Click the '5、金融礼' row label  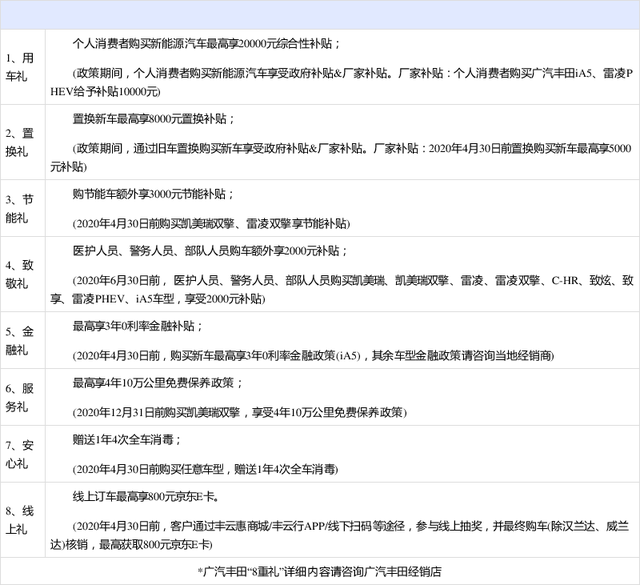point(20,339)
